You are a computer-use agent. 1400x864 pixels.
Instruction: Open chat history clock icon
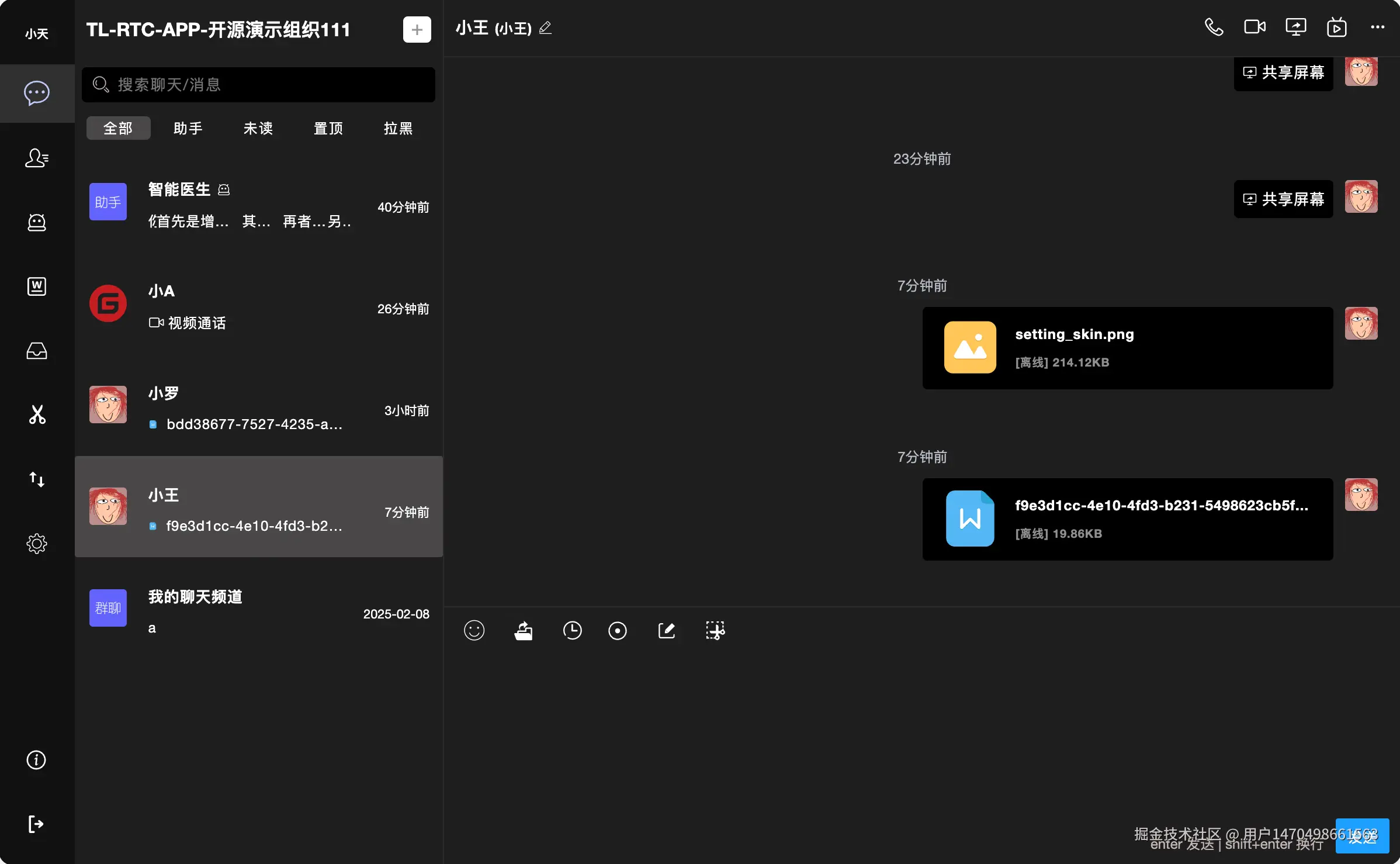click(572, 631)
